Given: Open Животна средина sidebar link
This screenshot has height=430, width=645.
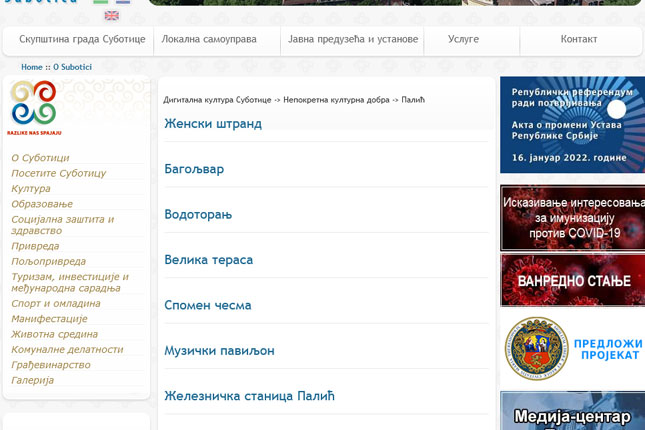Looking at the screenshot, I should point(54,334).
